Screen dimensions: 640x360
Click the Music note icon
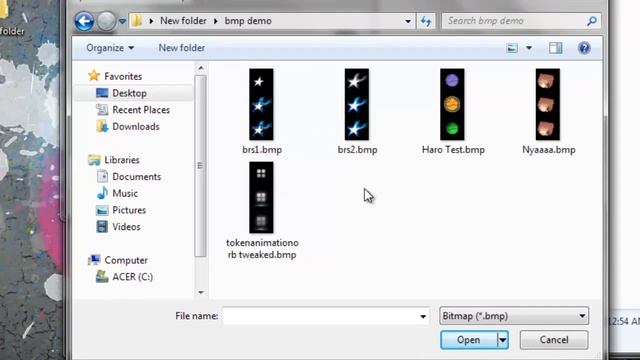pyautogui.click(x=102, y=193)
